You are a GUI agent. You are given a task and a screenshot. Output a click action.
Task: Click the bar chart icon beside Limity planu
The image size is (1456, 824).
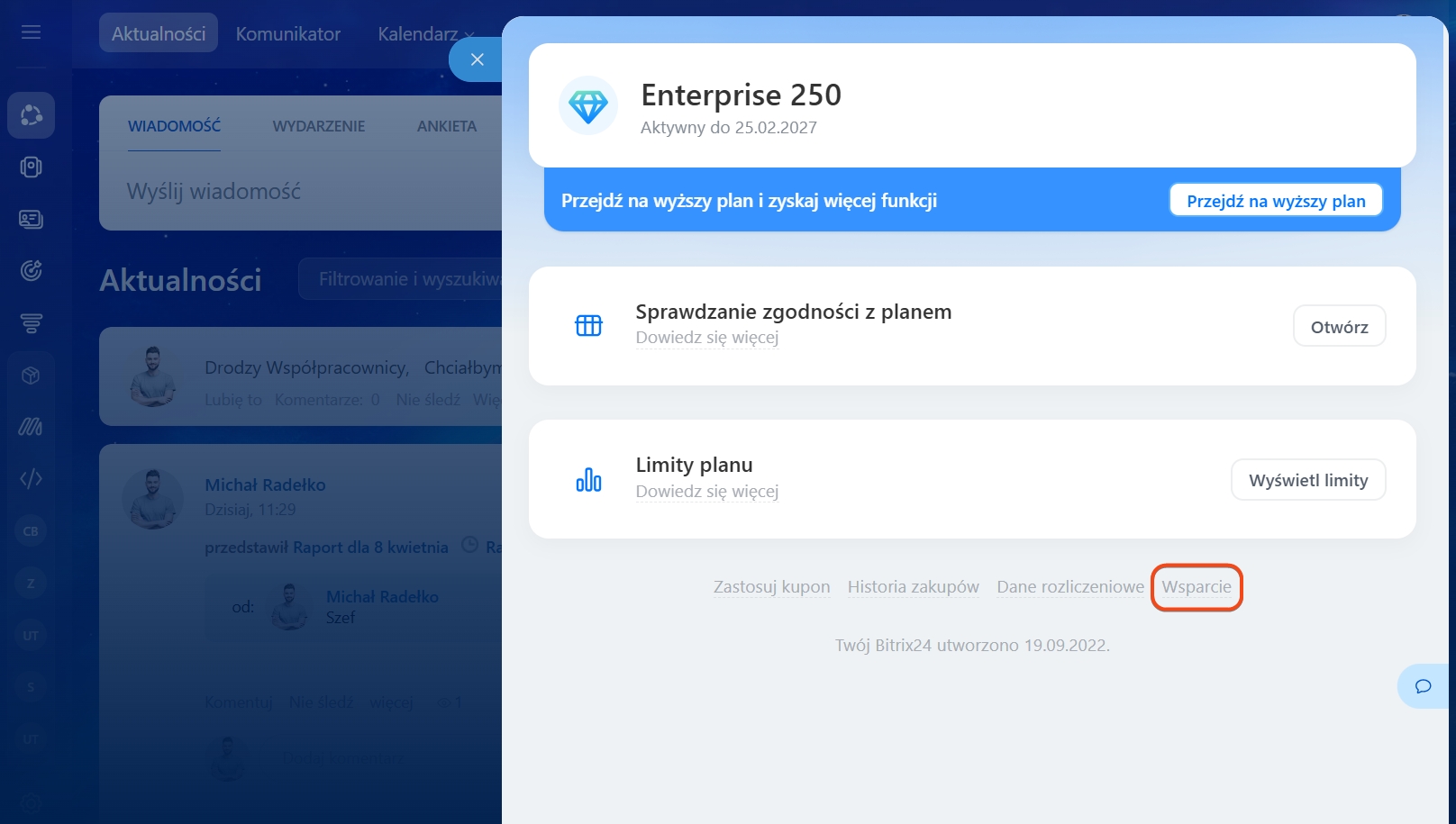[588, 479]
